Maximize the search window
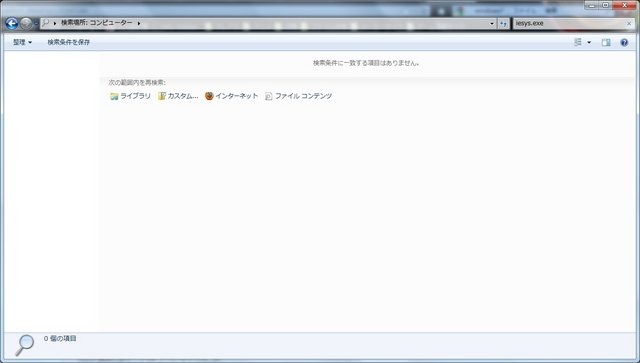This screenshot has width=640, height=363. click(605, 5)
